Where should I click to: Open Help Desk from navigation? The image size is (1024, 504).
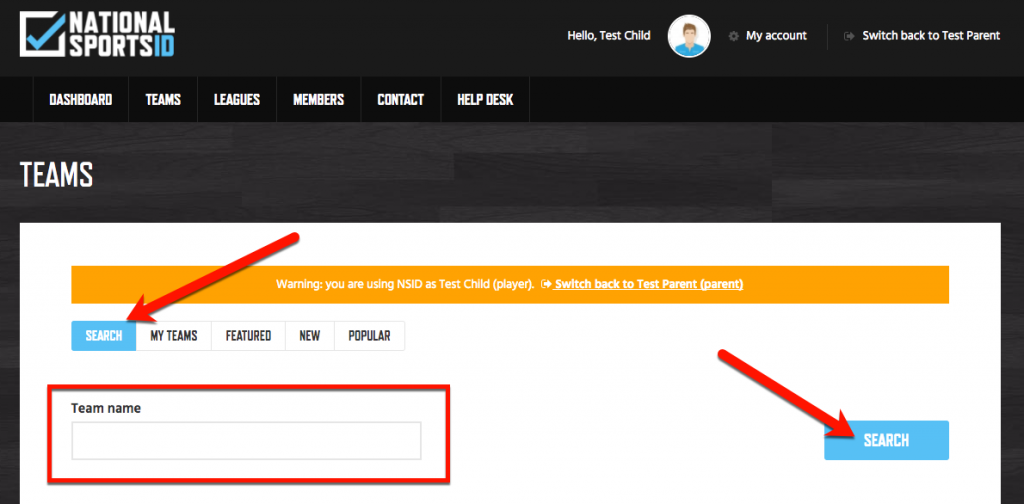pos(485,99)
